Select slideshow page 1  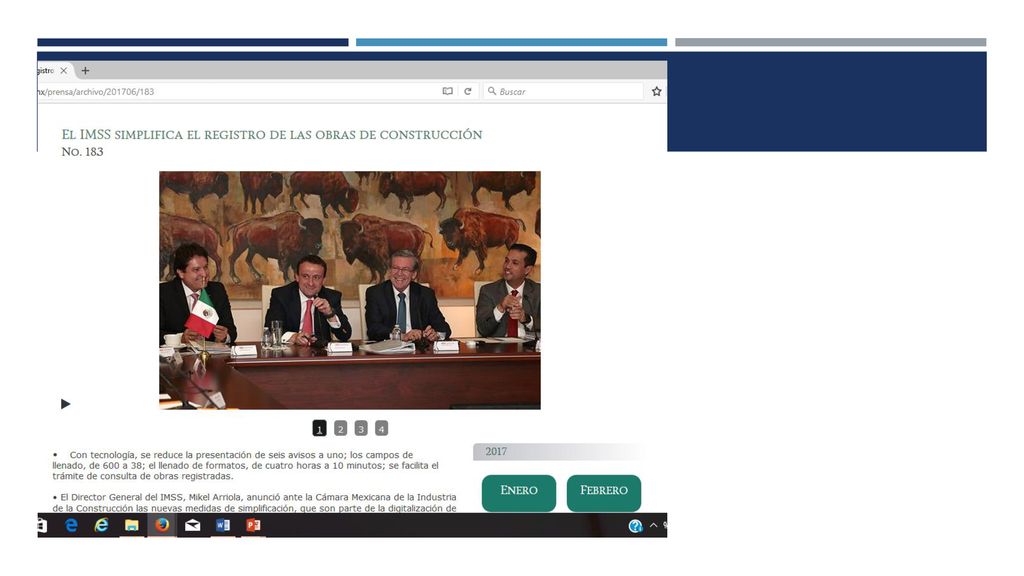pyautogui.click(x=319, y=428)
